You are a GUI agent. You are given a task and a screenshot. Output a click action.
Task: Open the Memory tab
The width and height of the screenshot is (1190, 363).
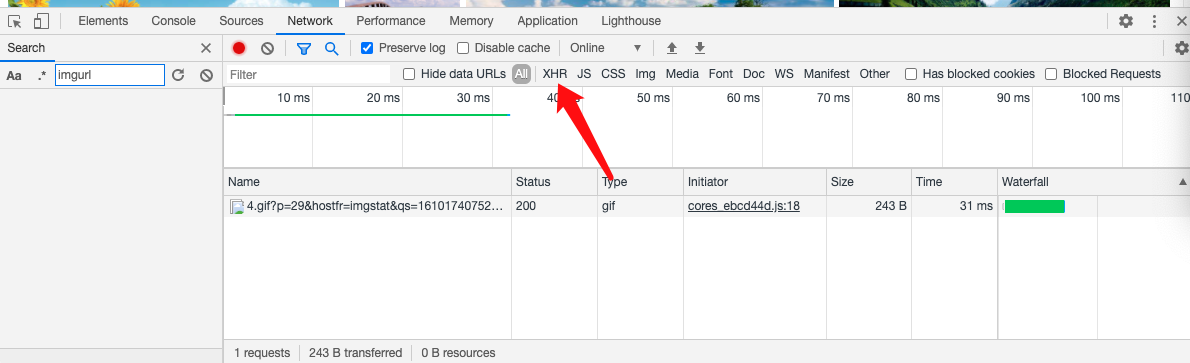click(x=471, y=21)
